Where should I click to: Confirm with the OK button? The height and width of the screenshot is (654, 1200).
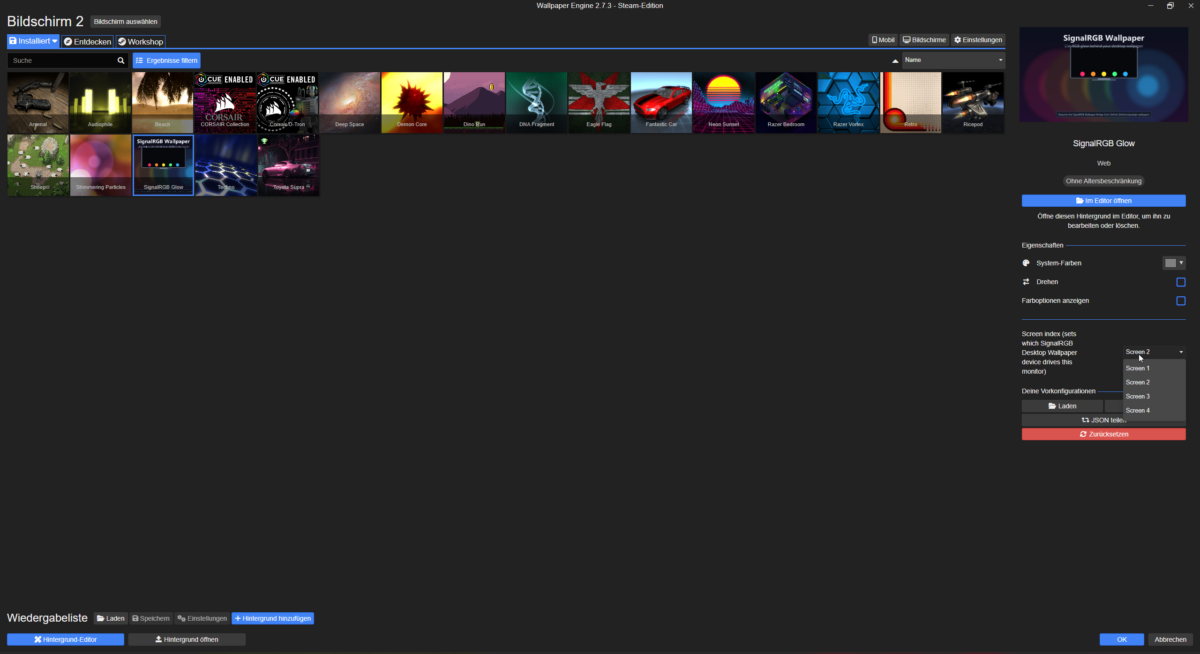(x=1122, y=639)
